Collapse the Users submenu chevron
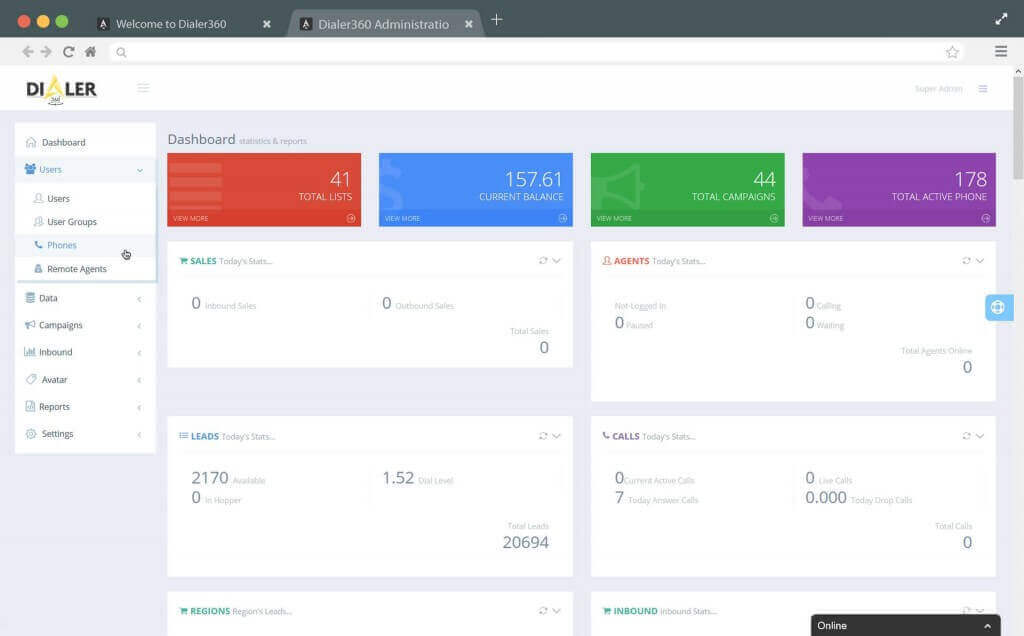The height and width of the screenshot is (636, 1024). tap(139, 170)
